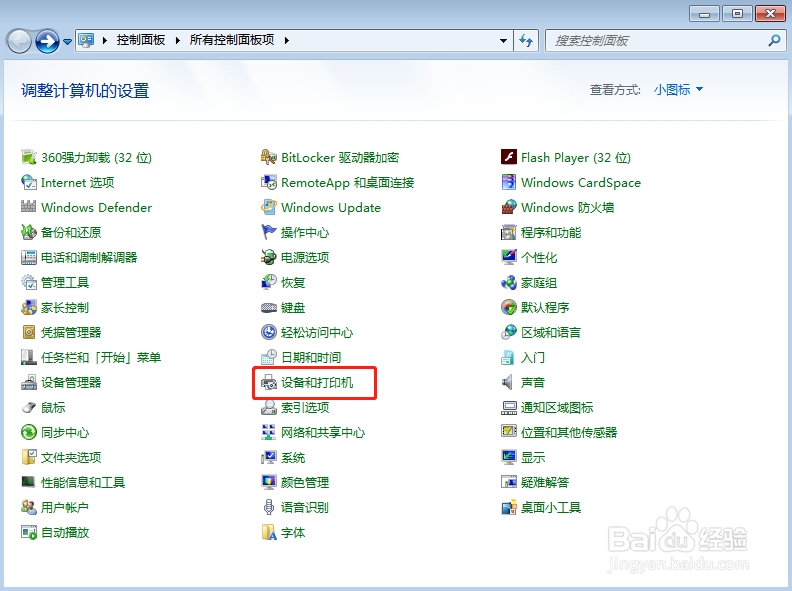This screenshot has height=591, width=792.
Task: Expand the address bar history dropdown
Action: 503,40
